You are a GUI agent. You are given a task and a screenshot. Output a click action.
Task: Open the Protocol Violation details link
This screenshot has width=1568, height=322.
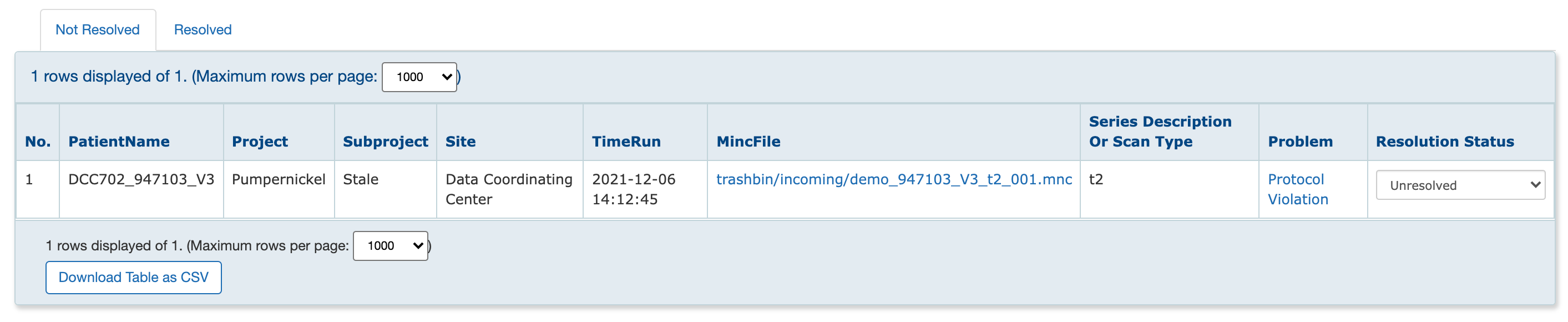click(1298, 189)
